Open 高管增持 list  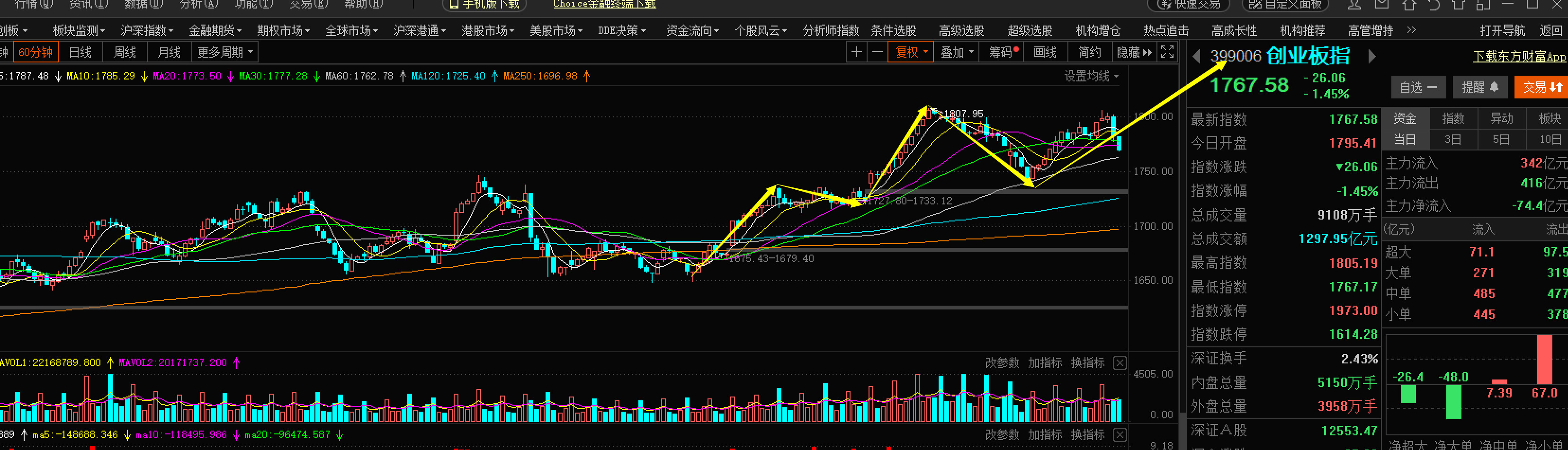(1370, 30)
